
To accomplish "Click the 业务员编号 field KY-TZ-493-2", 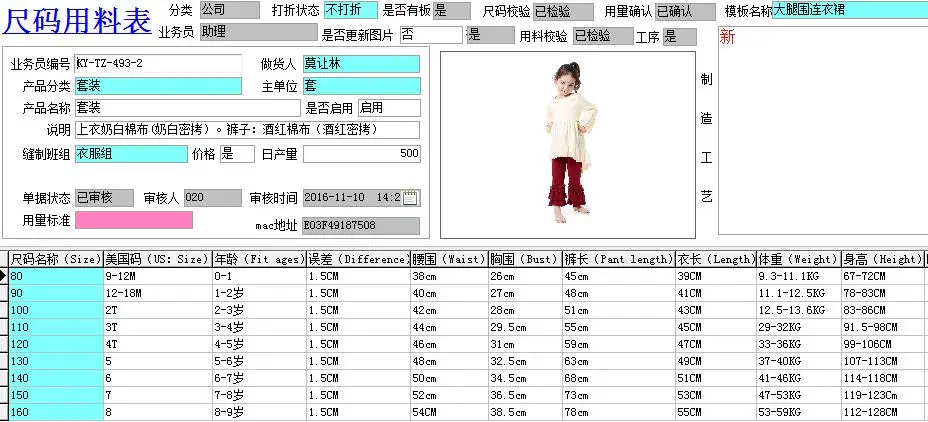I will click(x=158, y=64).
